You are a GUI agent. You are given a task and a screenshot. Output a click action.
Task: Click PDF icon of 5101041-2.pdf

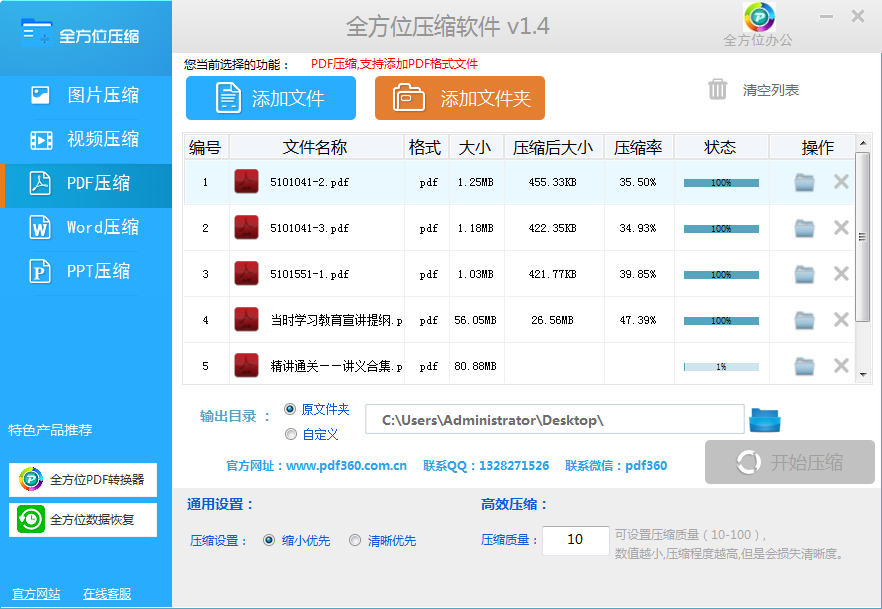(x=246, y=182)
